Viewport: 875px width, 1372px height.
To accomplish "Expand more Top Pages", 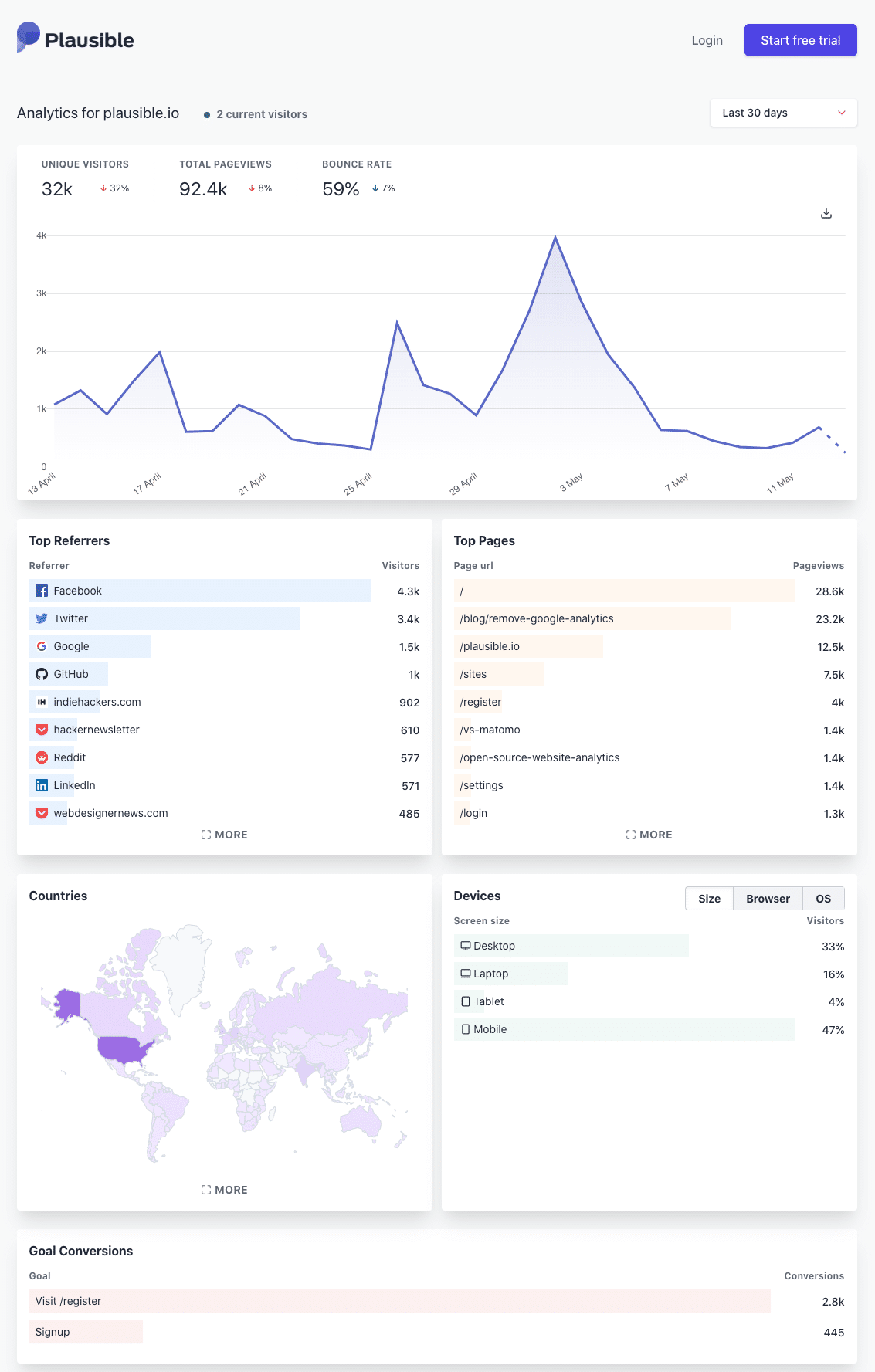I will point(649,835).
